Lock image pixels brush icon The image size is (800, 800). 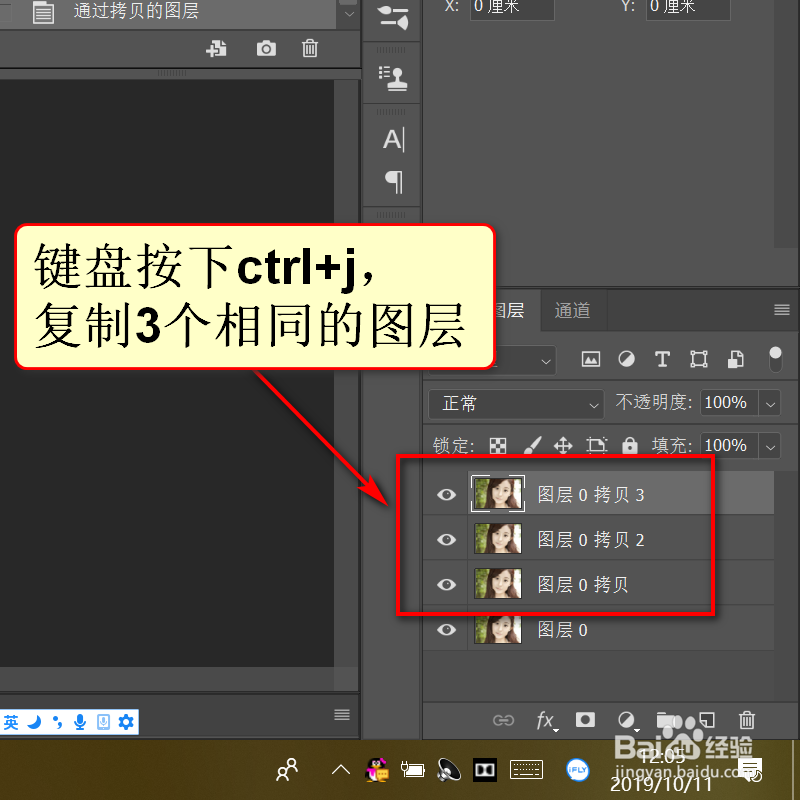(x=532, y=445)
